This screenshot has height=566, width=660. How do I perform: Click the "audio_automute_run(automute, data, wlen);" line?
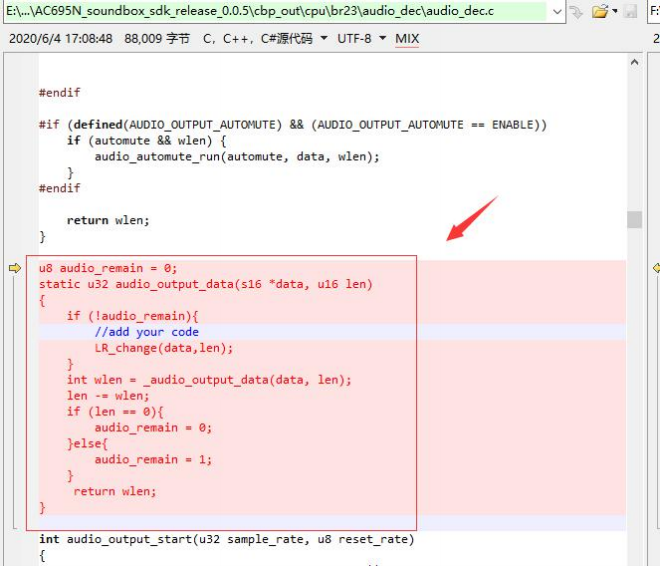click(x=237, y=157)
